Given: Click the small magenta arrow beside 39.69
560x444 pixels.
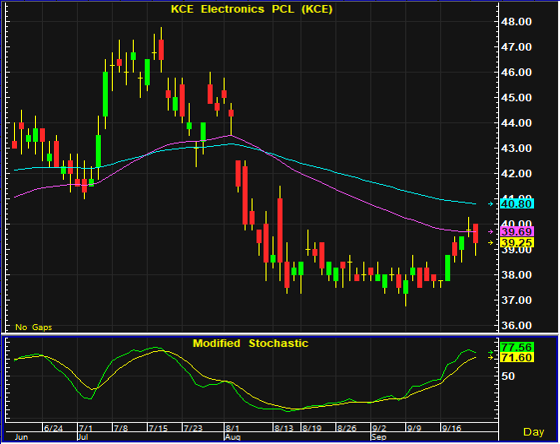Looking at the screenshot, I should [x=491, y=231].
